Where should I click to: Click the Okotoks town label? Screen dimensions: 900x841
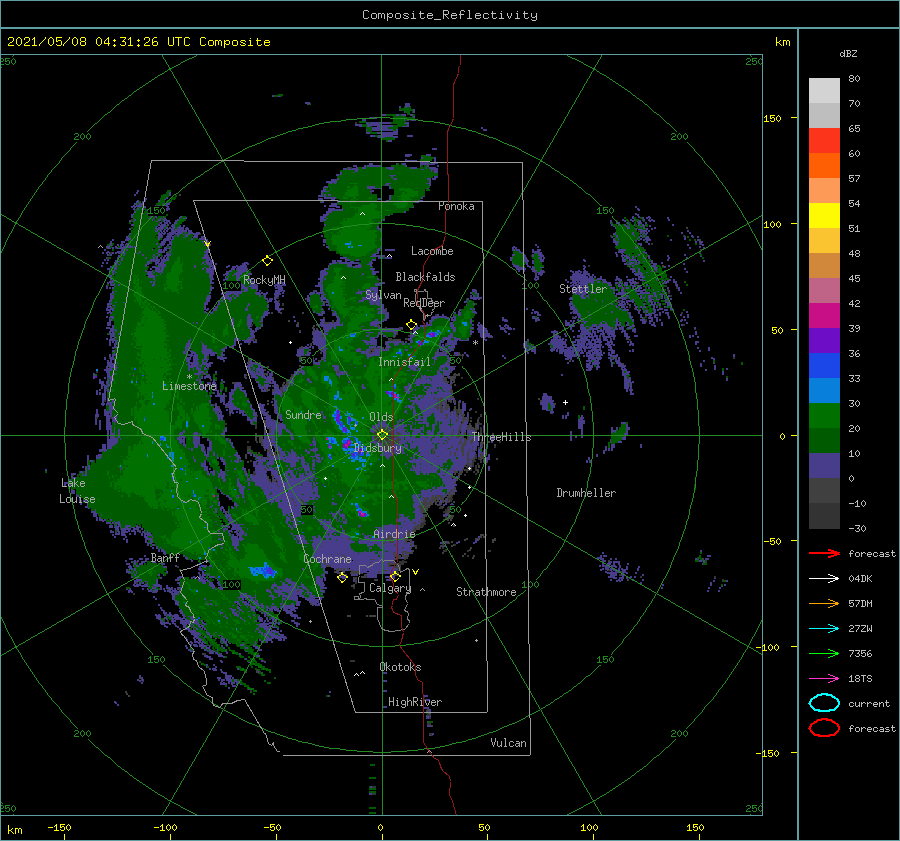pos(400,667)
